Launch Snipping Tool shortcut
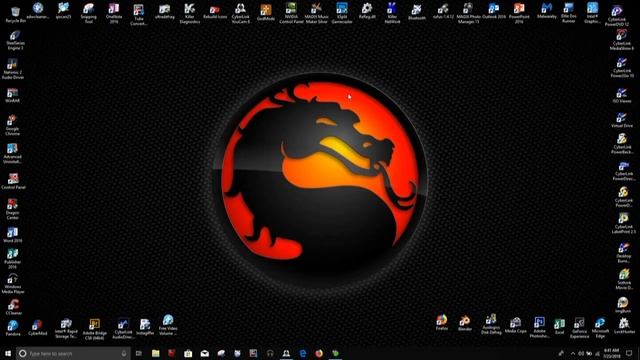 (x=89, y=13)
